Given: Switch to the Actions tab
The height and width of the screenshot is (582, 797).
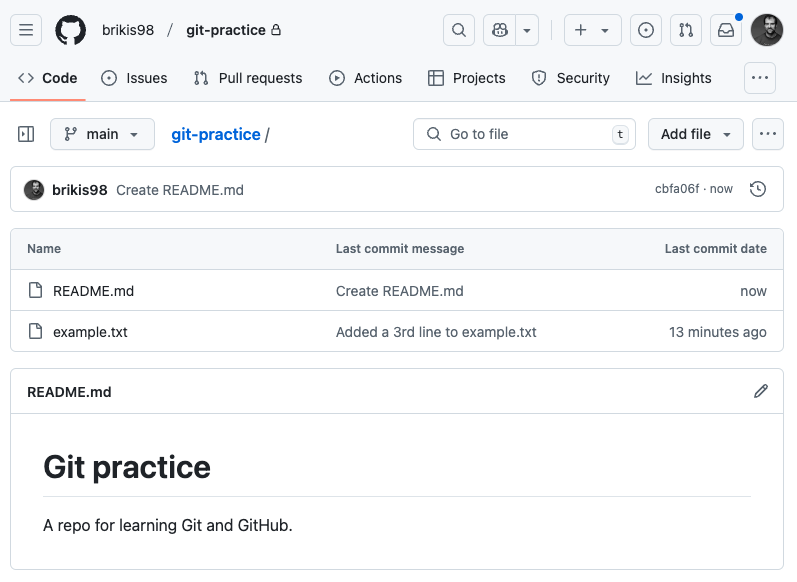Looking at the screenshot, I should click(365, 78).
